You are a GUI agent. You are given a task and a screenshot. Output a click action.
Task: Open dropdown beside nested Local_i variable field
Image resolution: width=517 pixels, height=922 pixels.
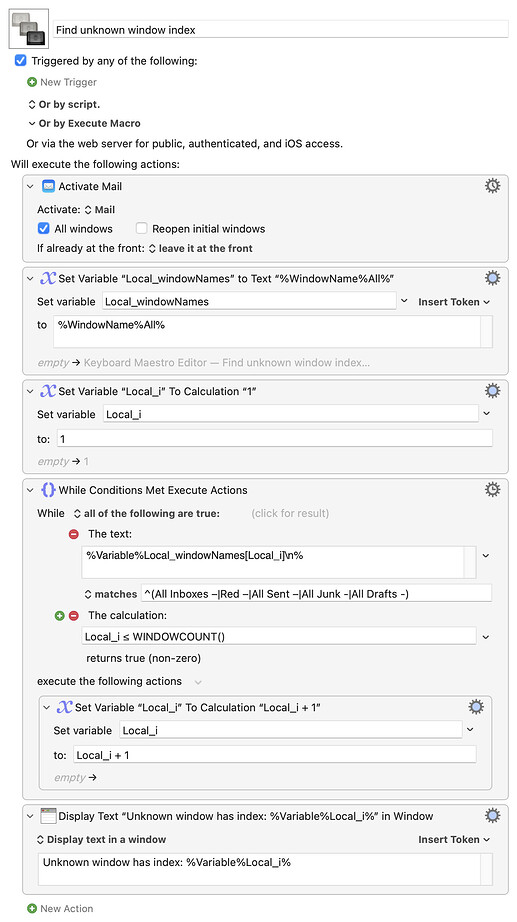click(x=470, y=730)
